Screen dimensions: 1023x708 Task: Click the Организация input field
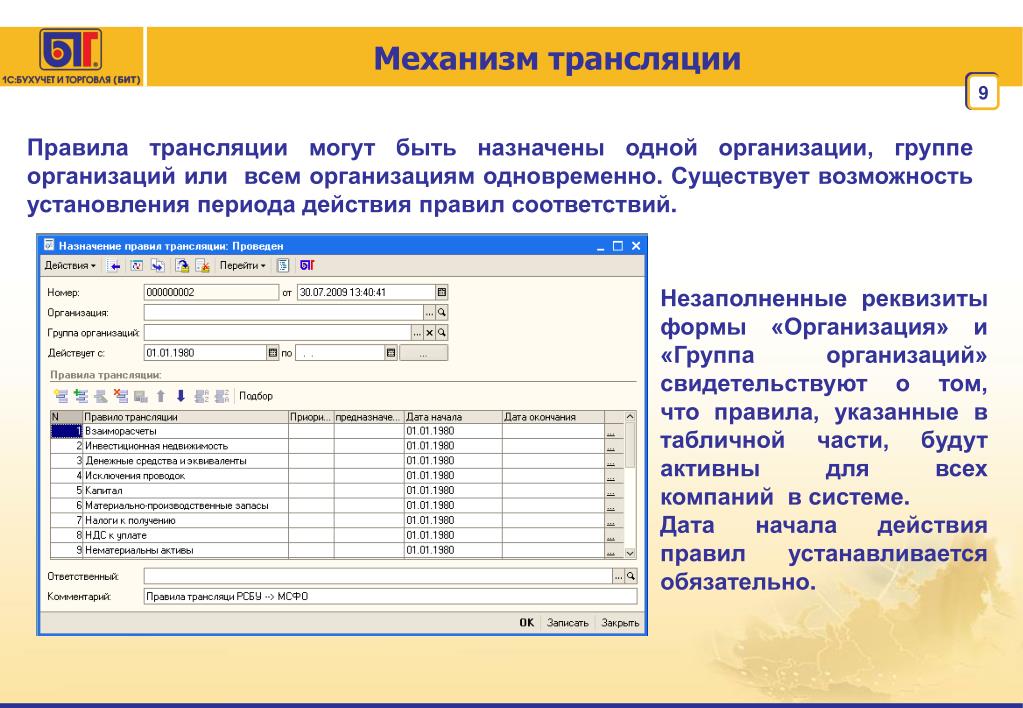click(284, 313)
